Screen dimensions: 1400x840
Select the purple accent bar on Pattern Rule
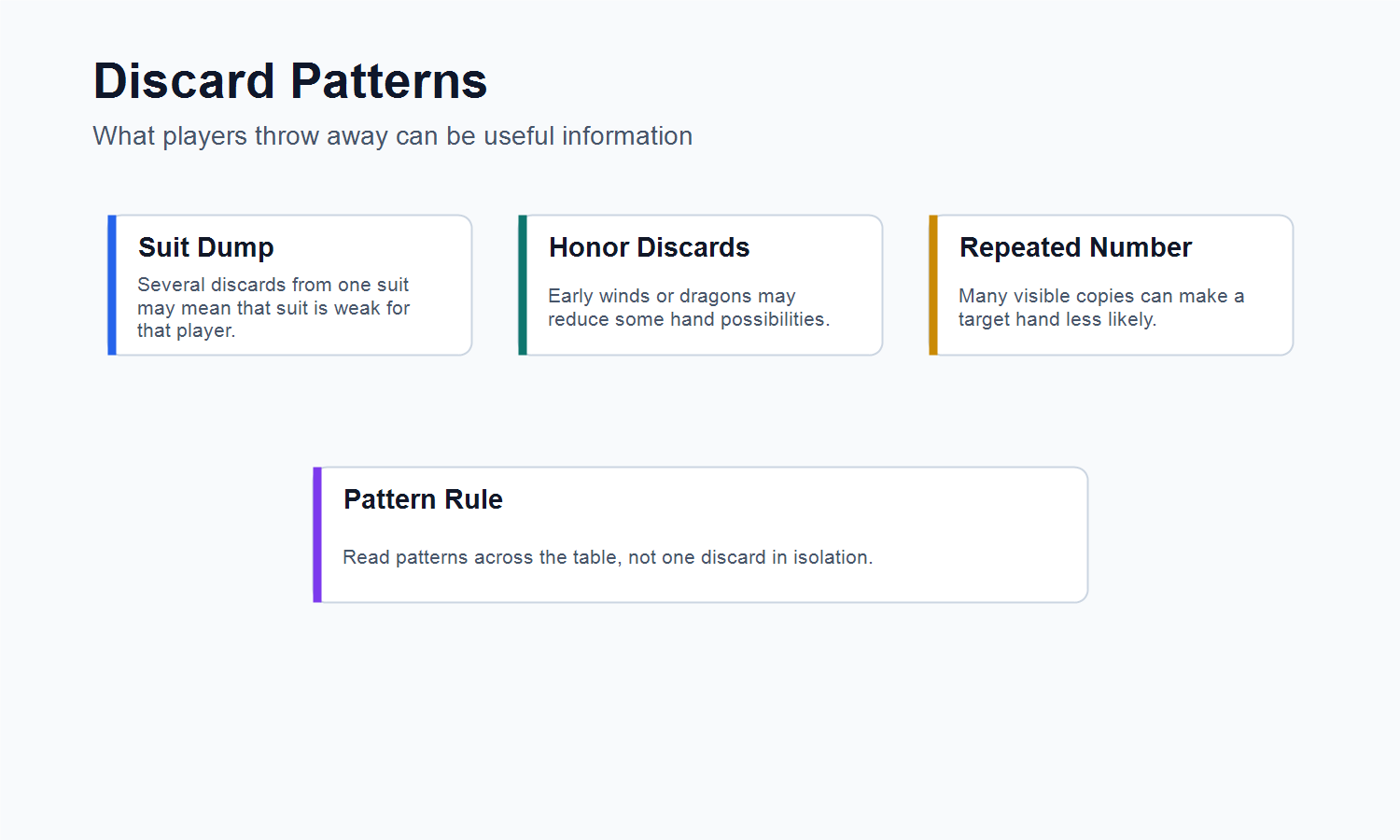tap(317, 535)
